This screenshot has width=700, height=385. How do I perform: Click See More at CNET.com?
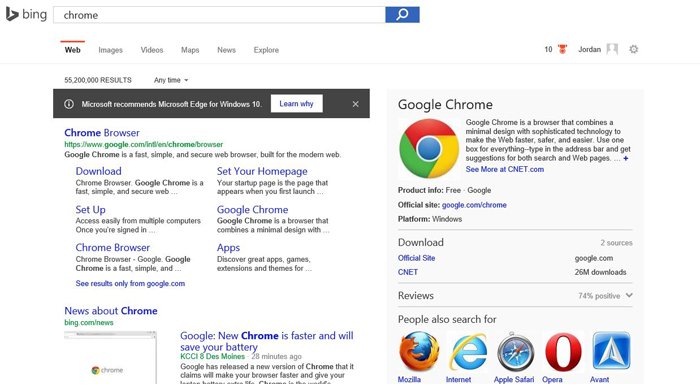pos(504,169)
